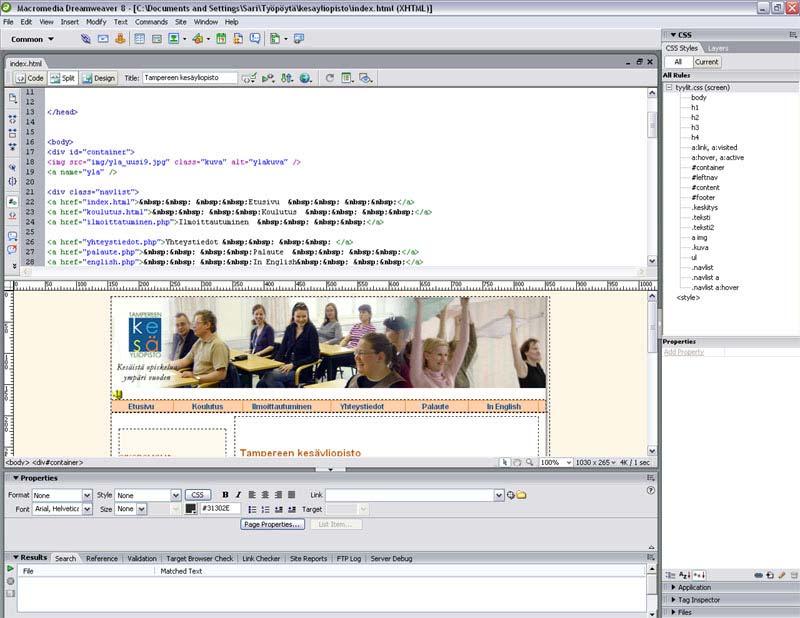
Task: Click the Comment icon in the Common bar
Action: (255, 39)
